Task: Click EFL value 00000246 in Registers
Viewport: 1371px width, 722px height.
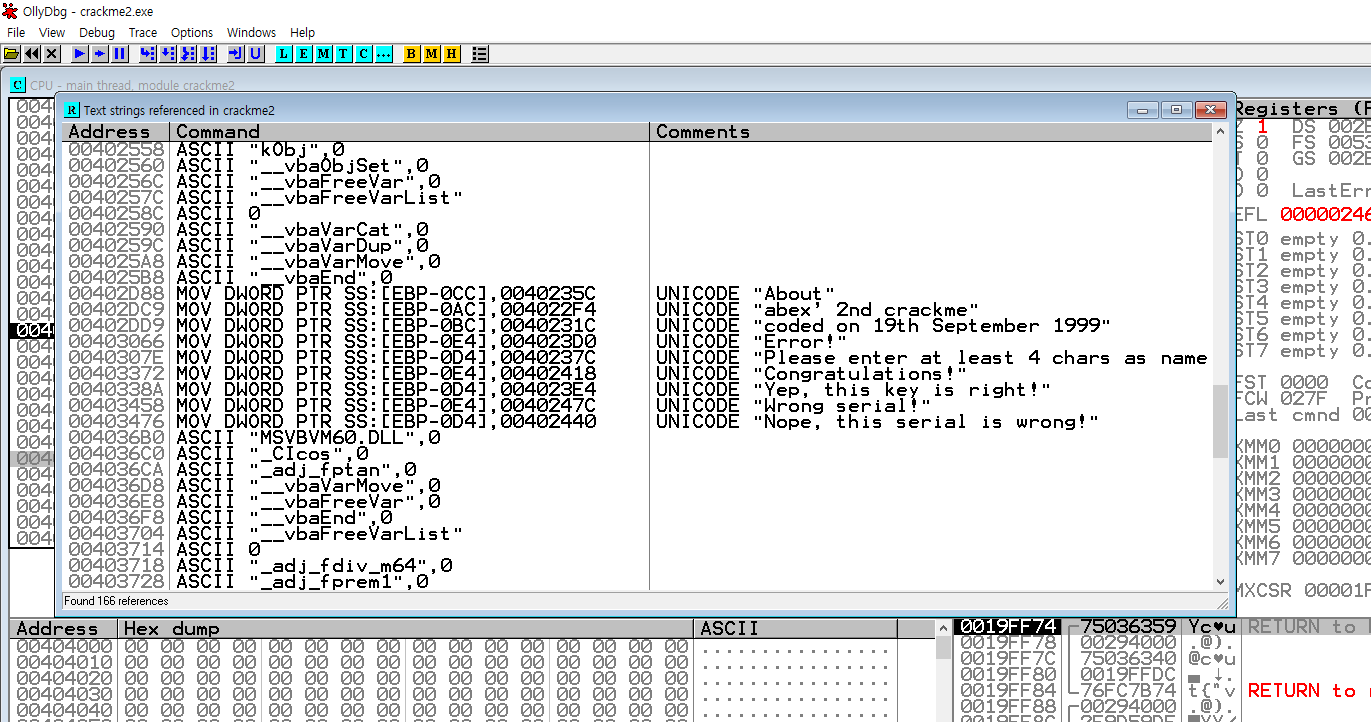Action: 1325,214
